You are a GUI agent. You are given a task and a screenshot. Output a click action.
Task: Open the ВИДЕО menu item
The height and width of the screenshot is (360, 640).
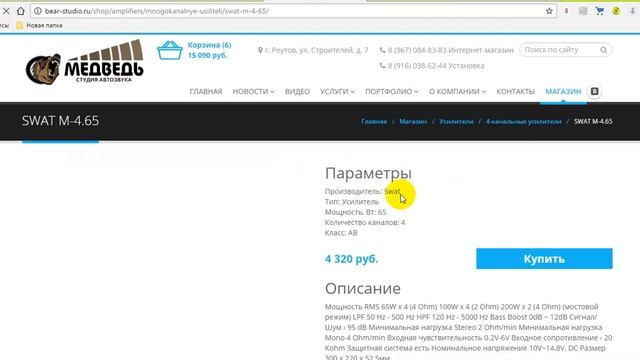297,91
